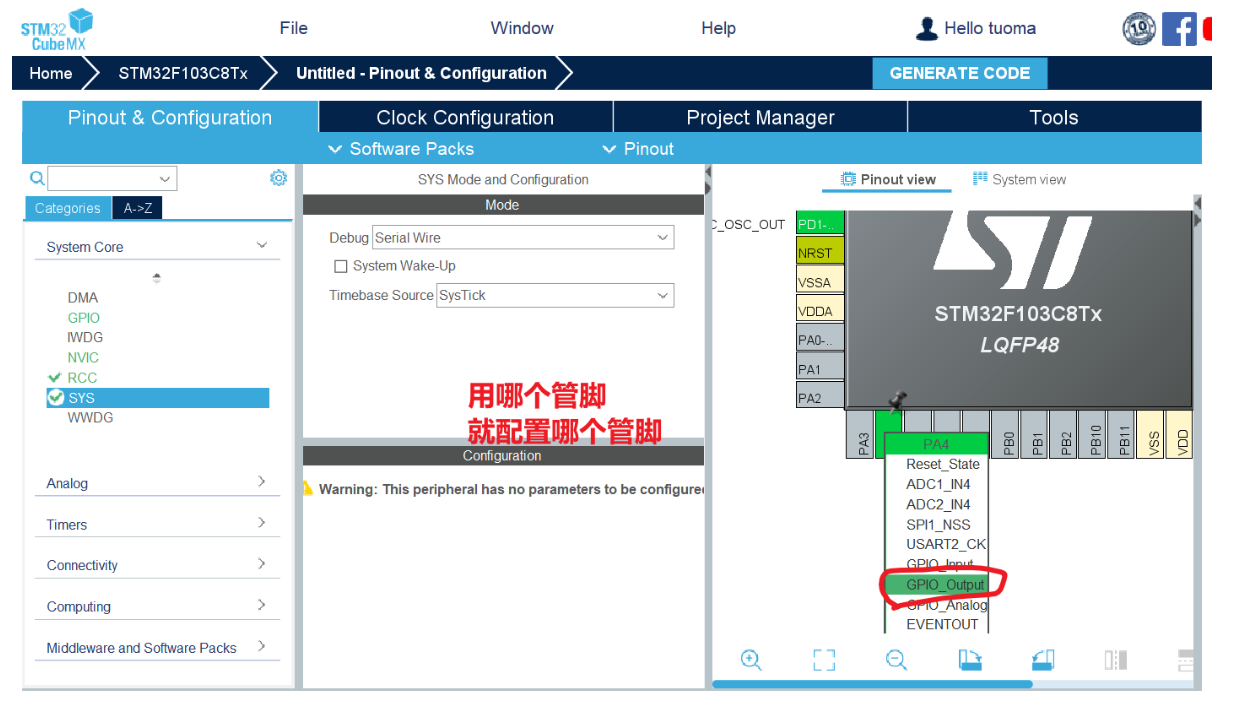The height and width of the screenshot is (722, 1237).
Task: Click the green checkmark icon beside SYS
Action: 56,398
